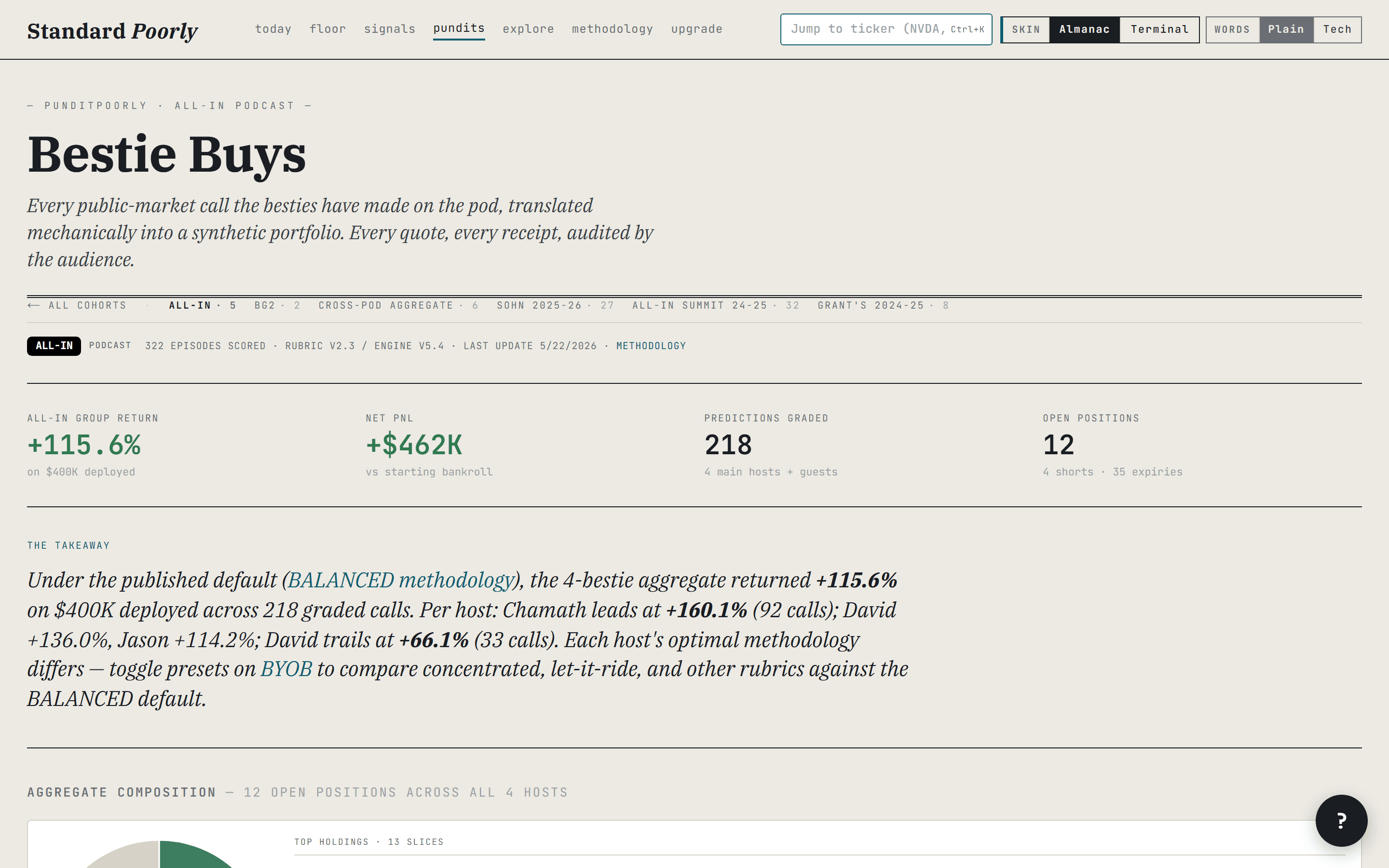1389x868 pixels.
Task: Click '322 EPISODES SCORED' text
Action: [x=205, y=346]
